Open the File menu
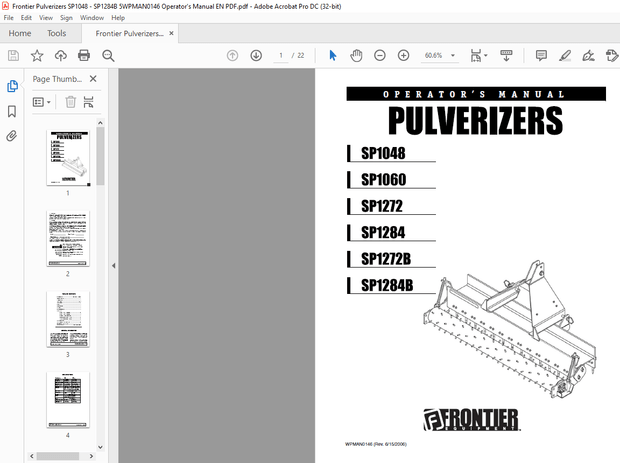 tap(8, 18)
